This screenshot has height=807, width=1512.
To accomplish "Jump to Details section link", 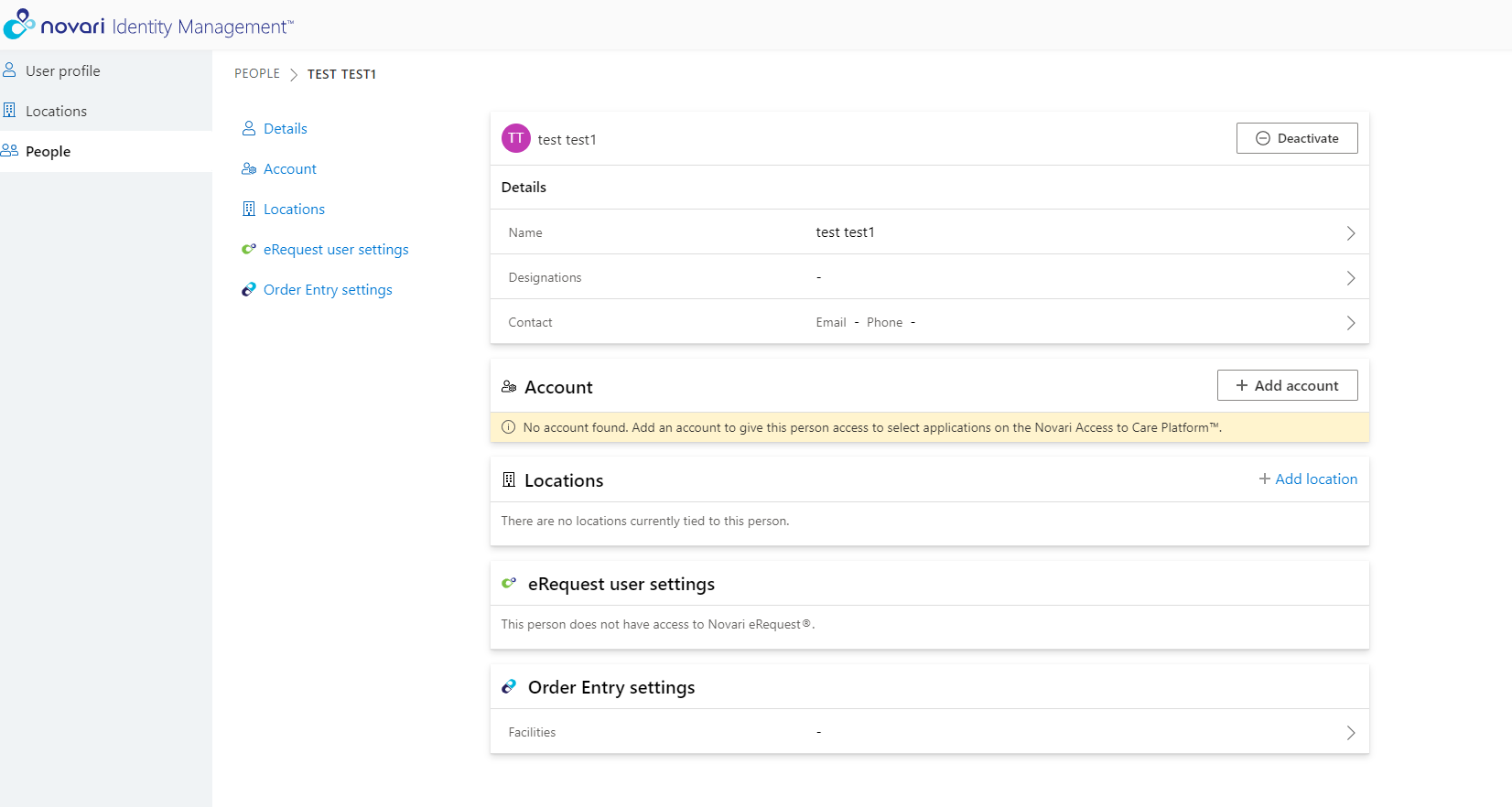I will pos(286,129).
